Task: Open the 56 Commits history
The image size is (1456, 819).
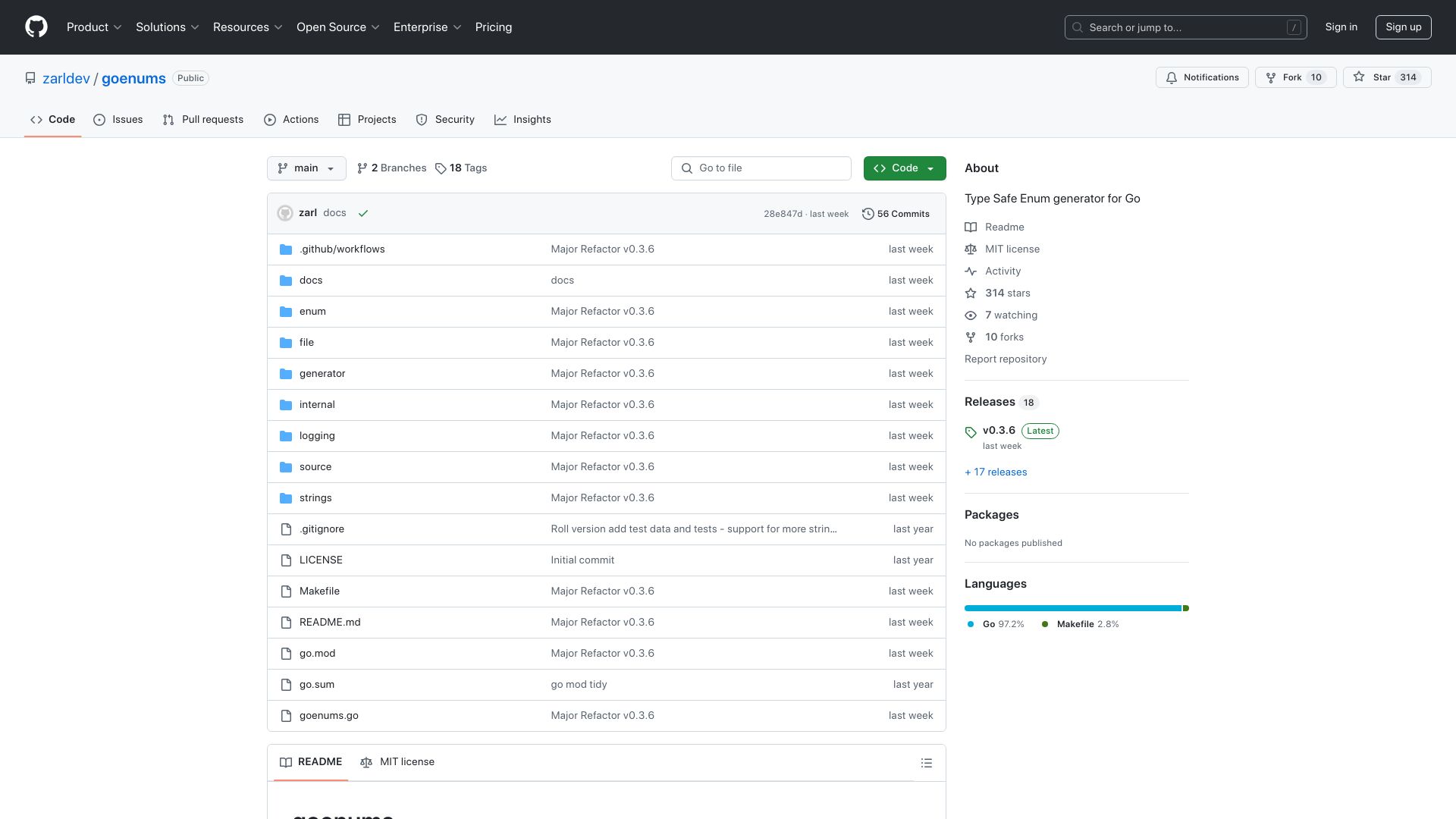Action: point(896,214)
